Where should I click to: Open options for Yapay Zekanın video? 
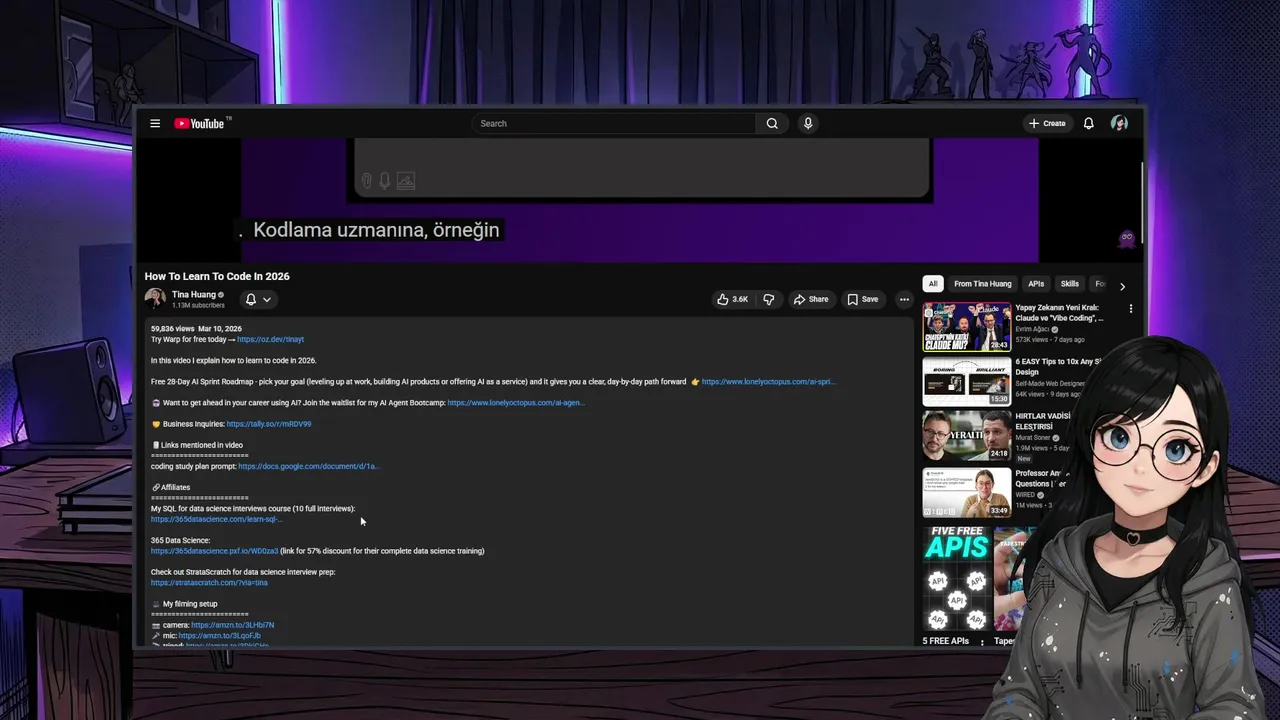tap(1131, 309)
